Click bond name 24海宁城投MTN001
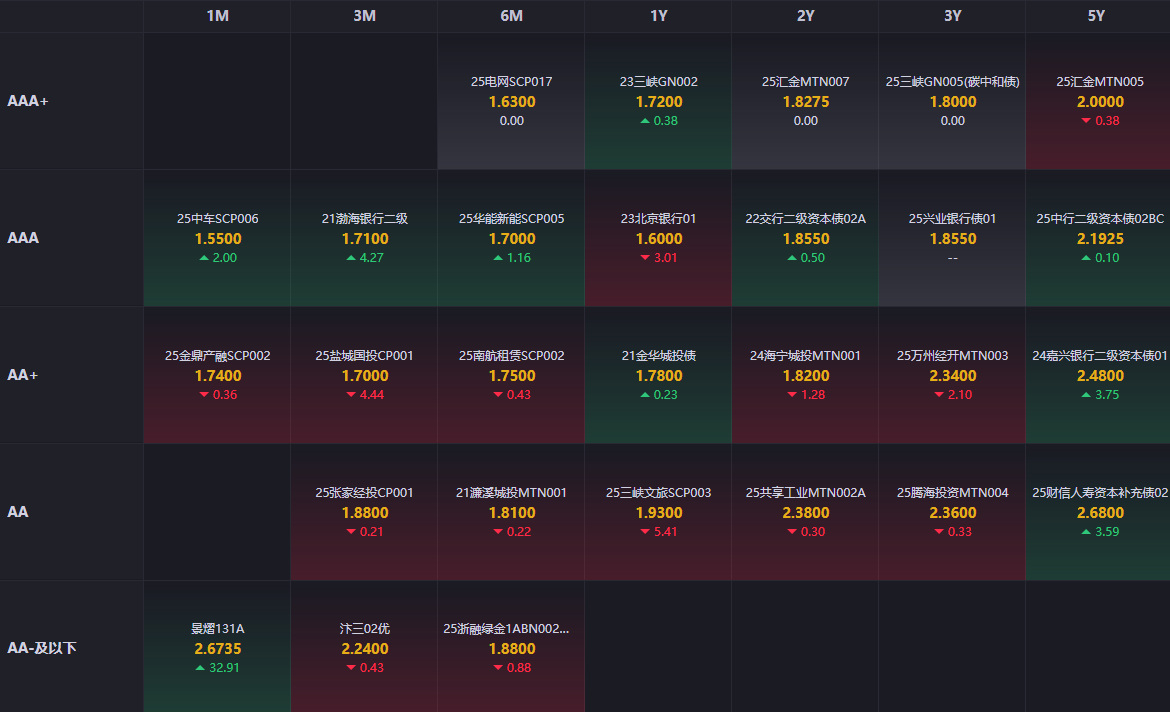 806,356
